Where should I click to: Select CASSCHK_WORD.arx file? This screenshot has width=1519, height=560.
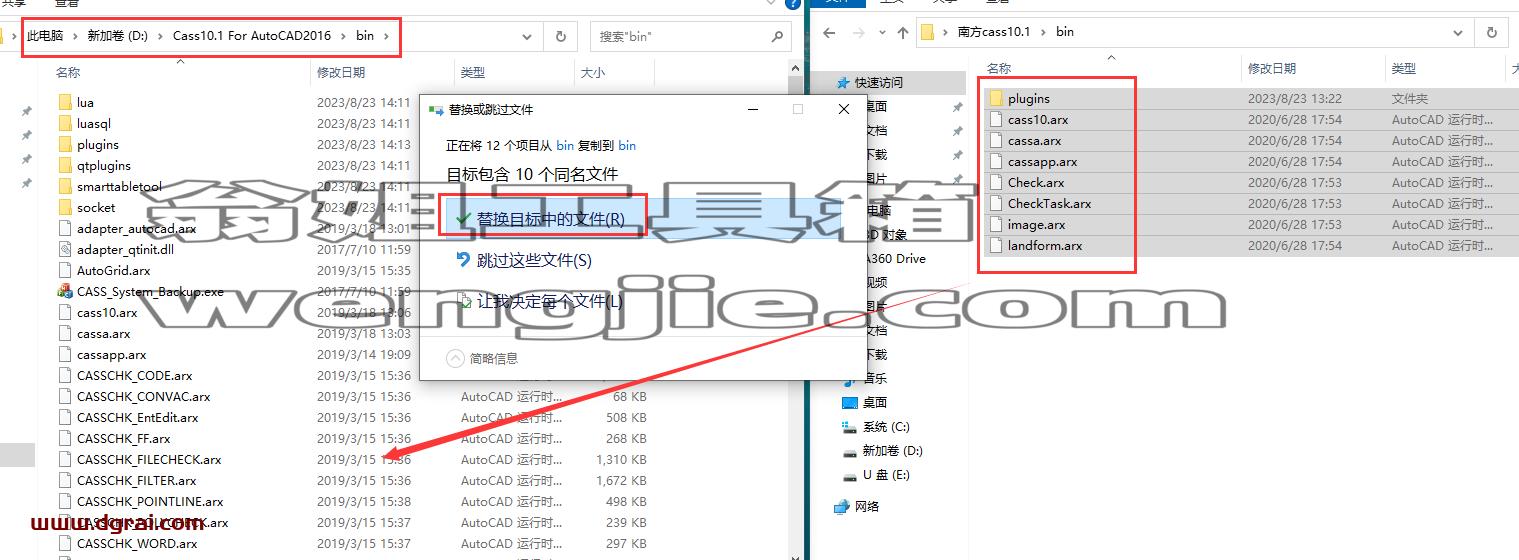tap(137, 544)
